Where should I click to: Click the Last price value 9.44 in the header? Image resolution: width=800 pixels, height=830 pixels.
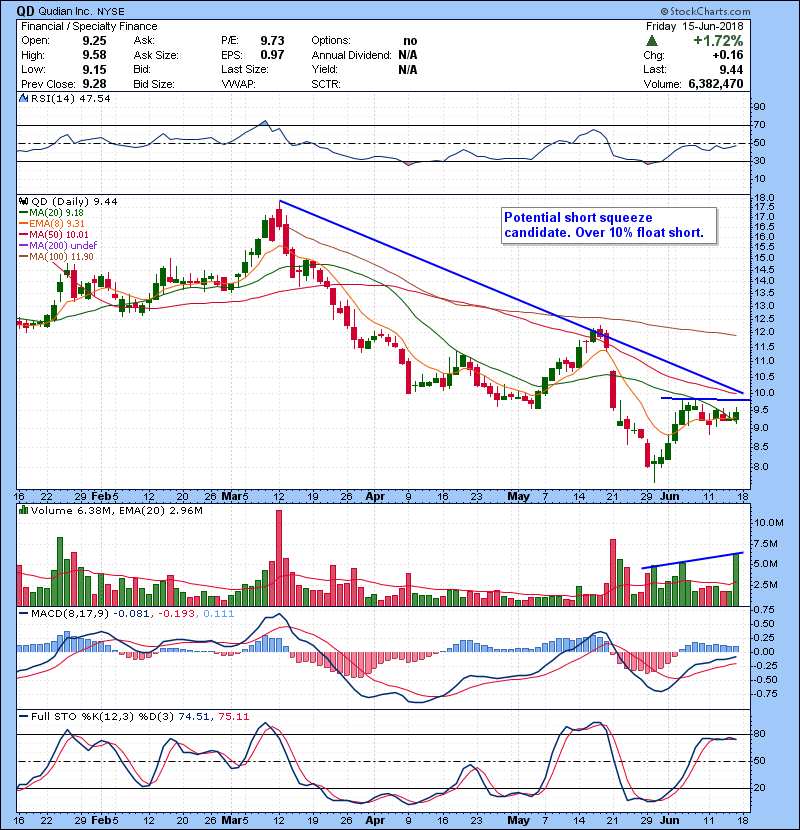pyautogui.click(x=731, y=70)
